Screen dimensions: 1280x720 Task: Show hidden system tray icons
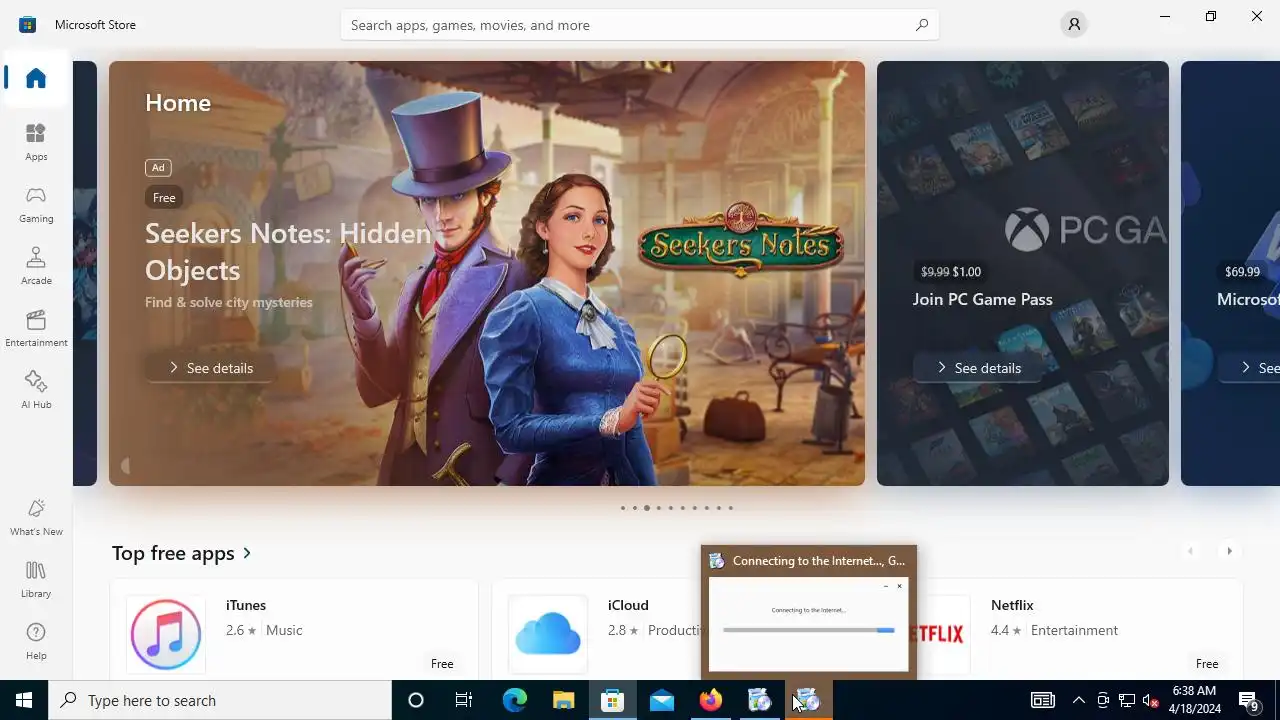pyautogui.click(x=1078, y=700)
